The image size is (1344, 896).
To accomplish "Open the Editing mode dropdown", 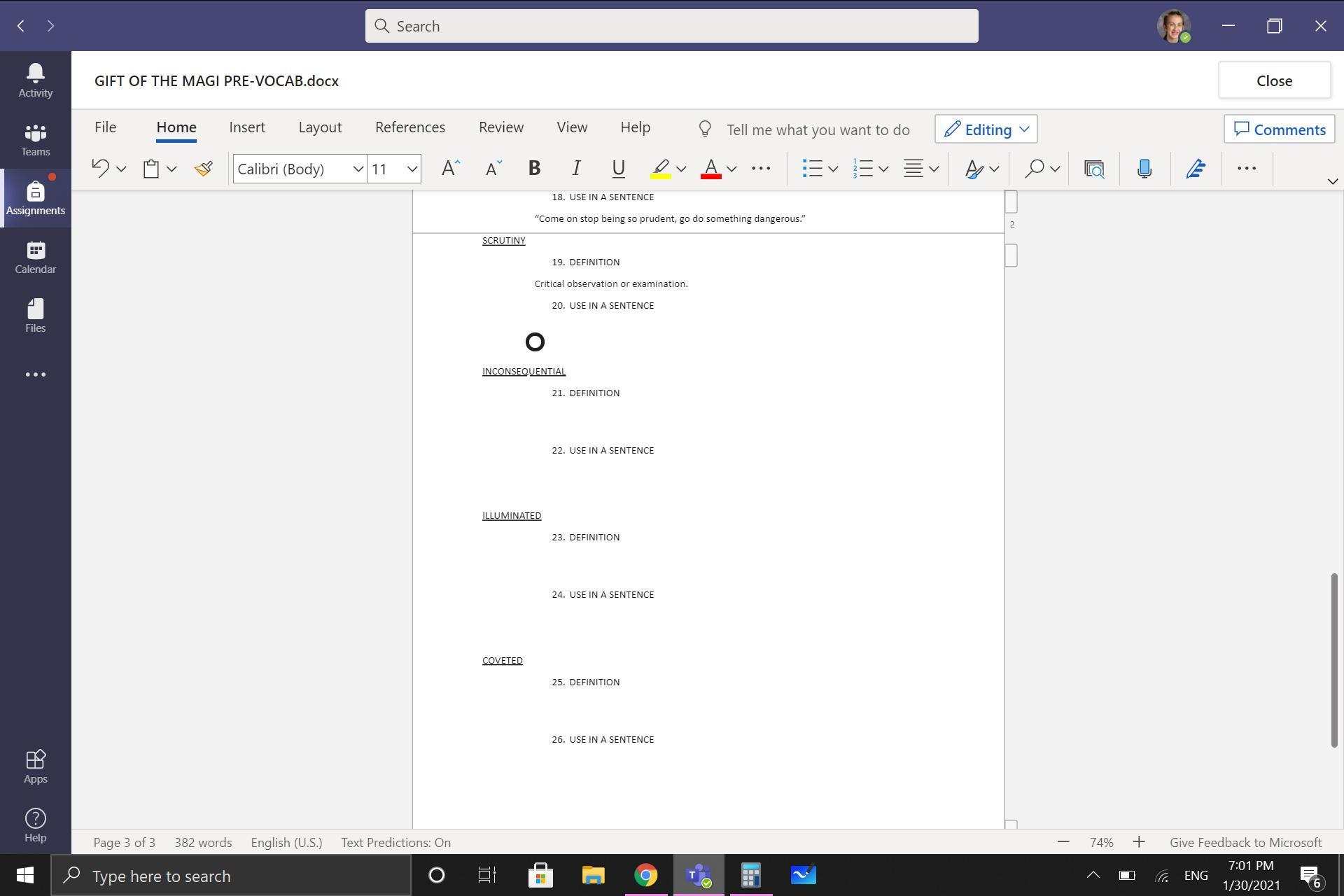I will [986, 129].
